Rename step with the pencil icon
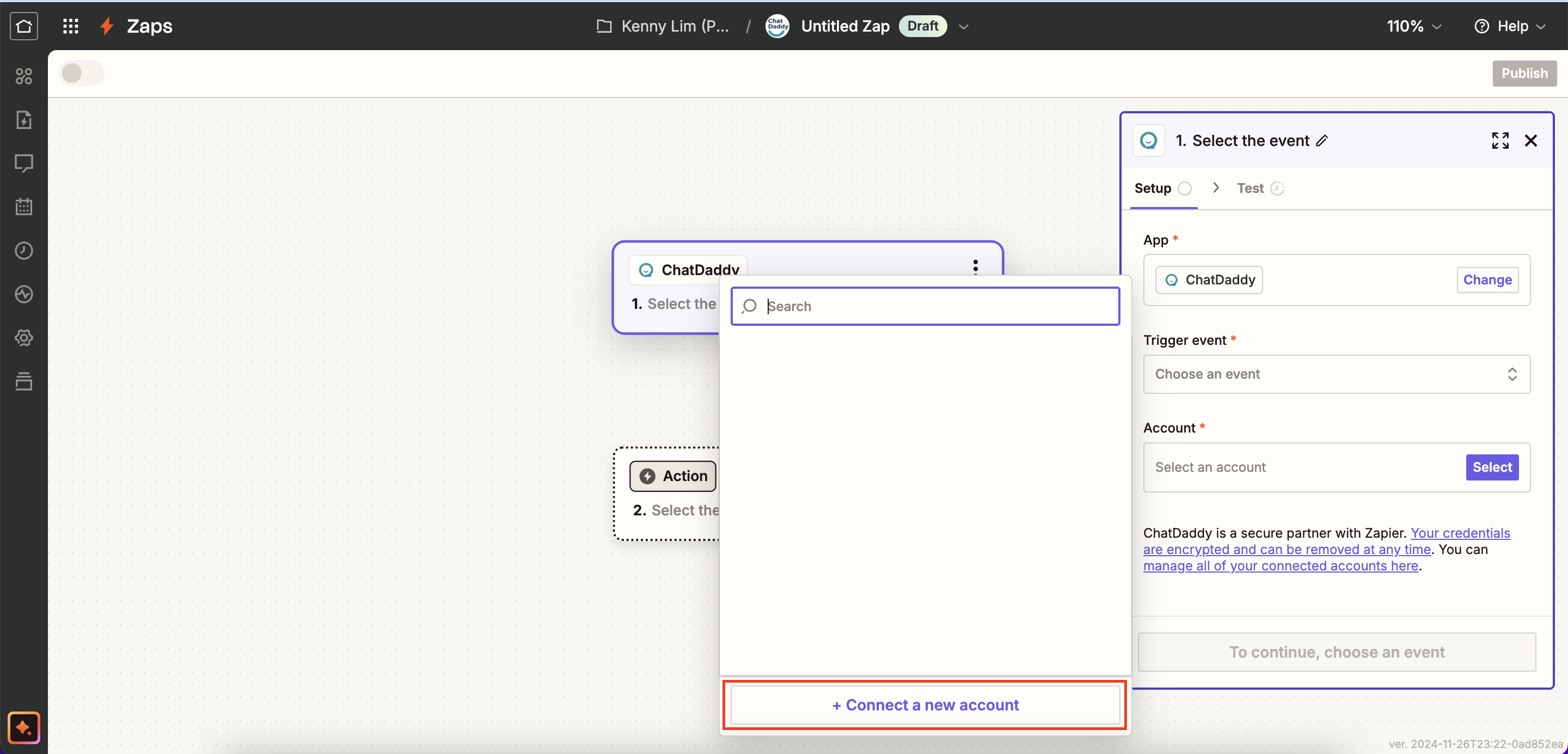Image resolution: width=1568 pixels, height=754 pixels. [x=1321, y=141]
